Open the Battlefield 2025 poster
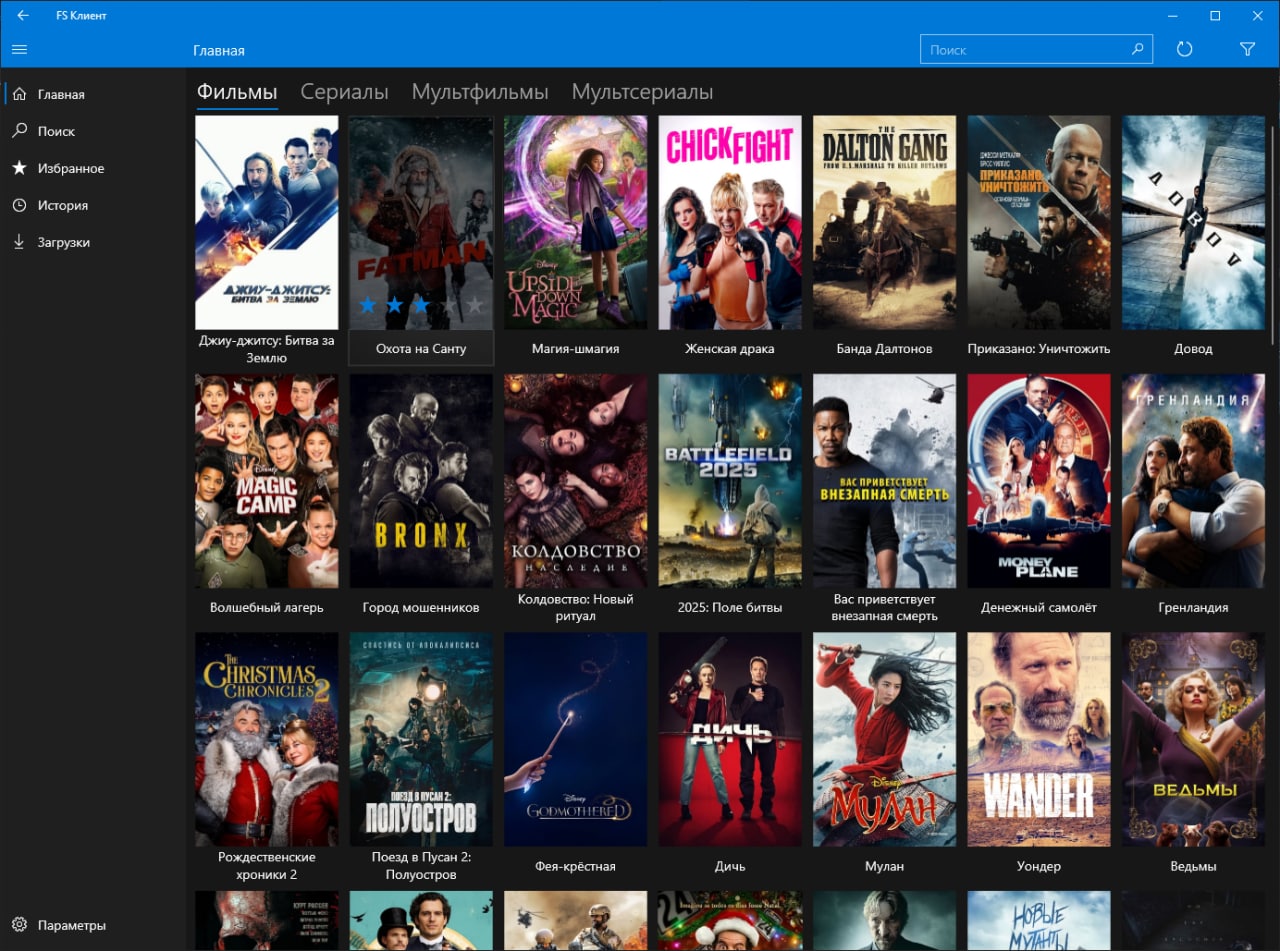Image resolution: width=1280 pixels, height=951 pixels. tap(730, 481)
